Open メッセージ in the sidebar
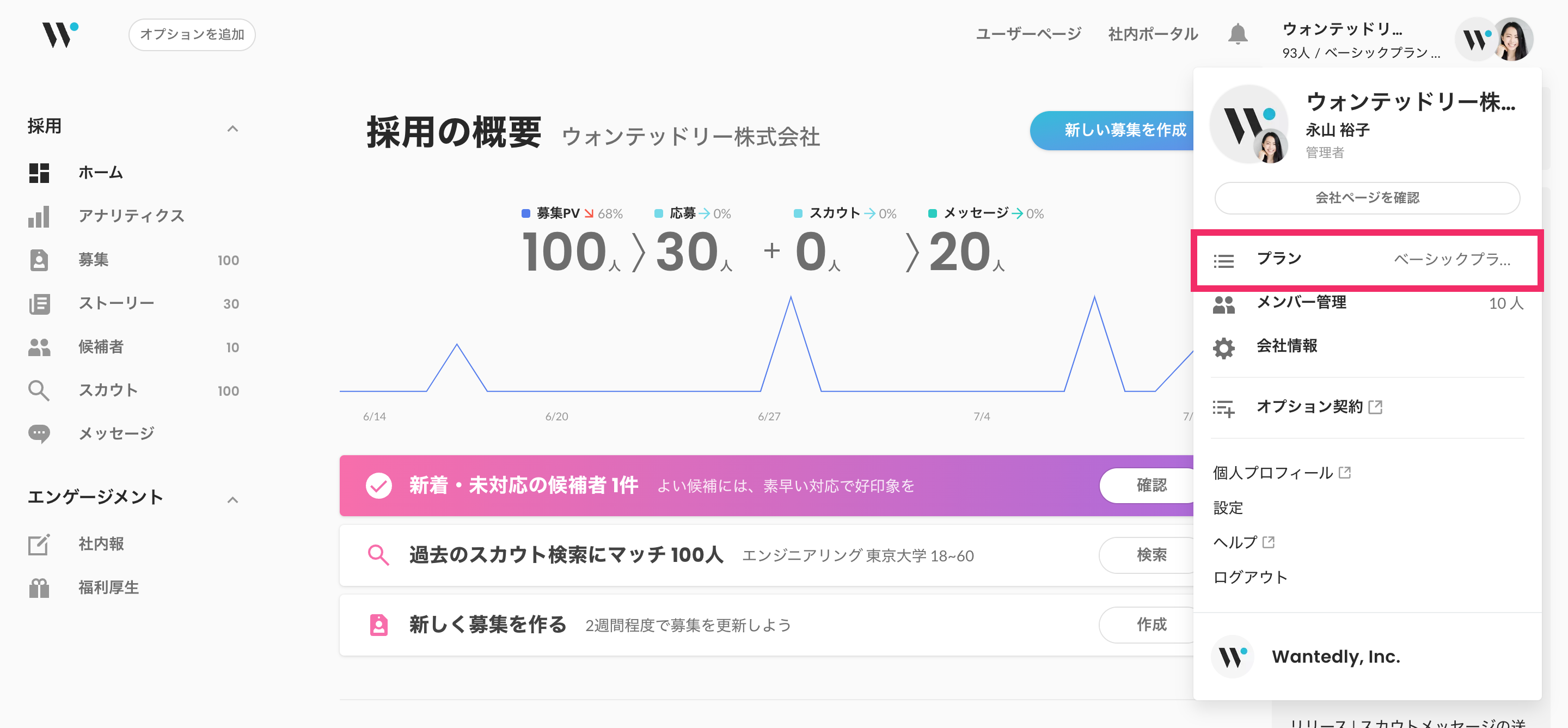Viewport: 1568px width, 728px height. pyautogui.click(x=134, y=434)
